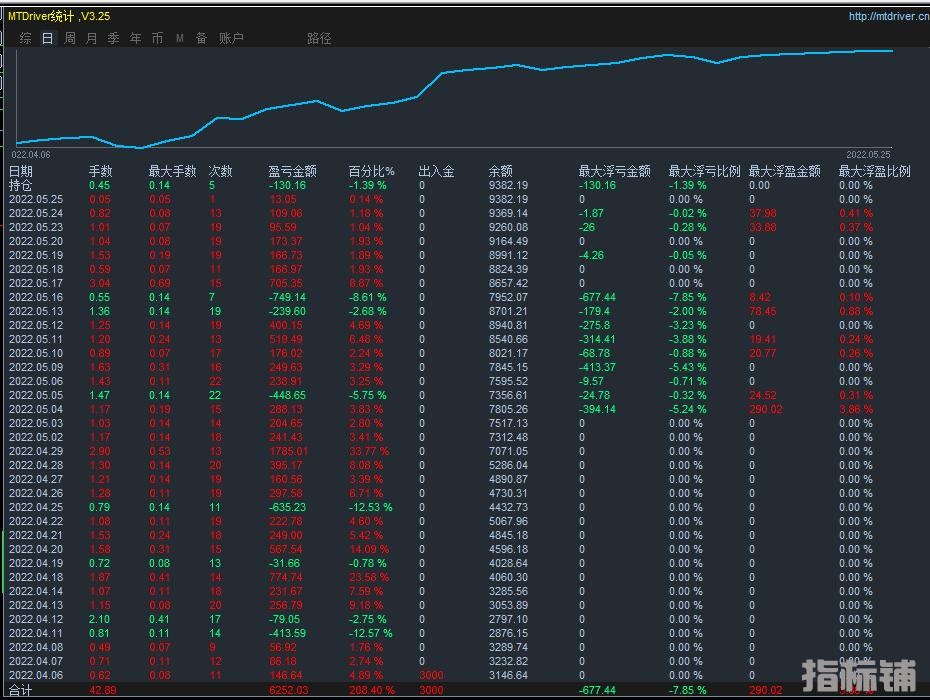Viewport: 930px width, 700px height.
Task: Click the 百分比% column header
Action: (371, 171)
